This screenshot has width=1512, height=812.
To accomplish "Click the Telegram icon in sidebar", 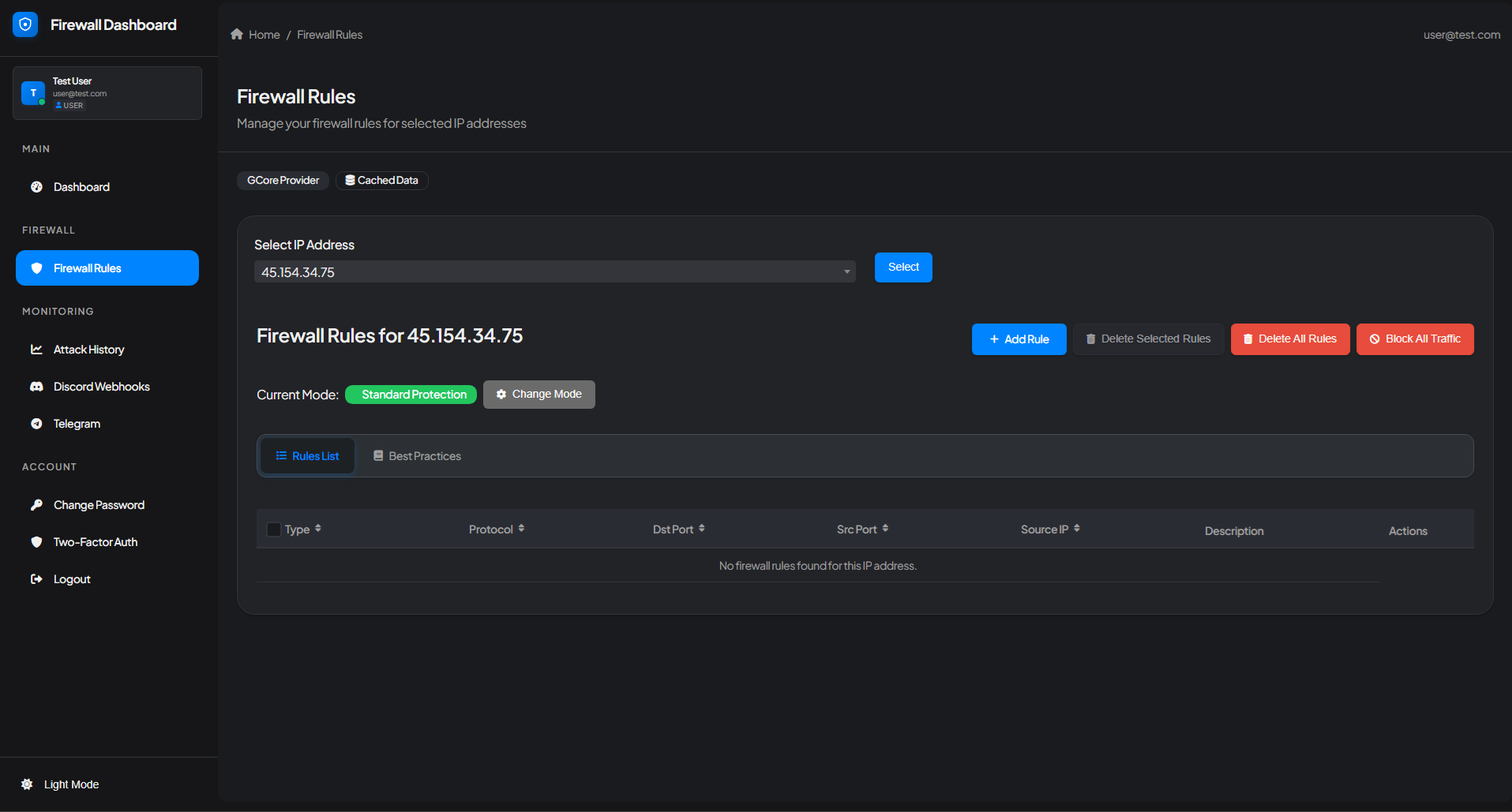I will [36, 424].
